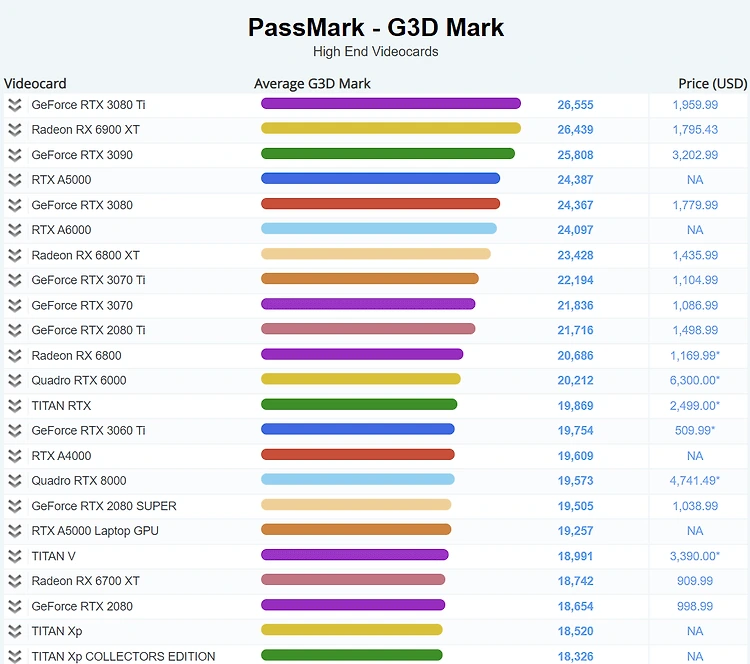Click the price 3,390.00*
This screenshot has height=664, width=750.
(x=695, y=556)
